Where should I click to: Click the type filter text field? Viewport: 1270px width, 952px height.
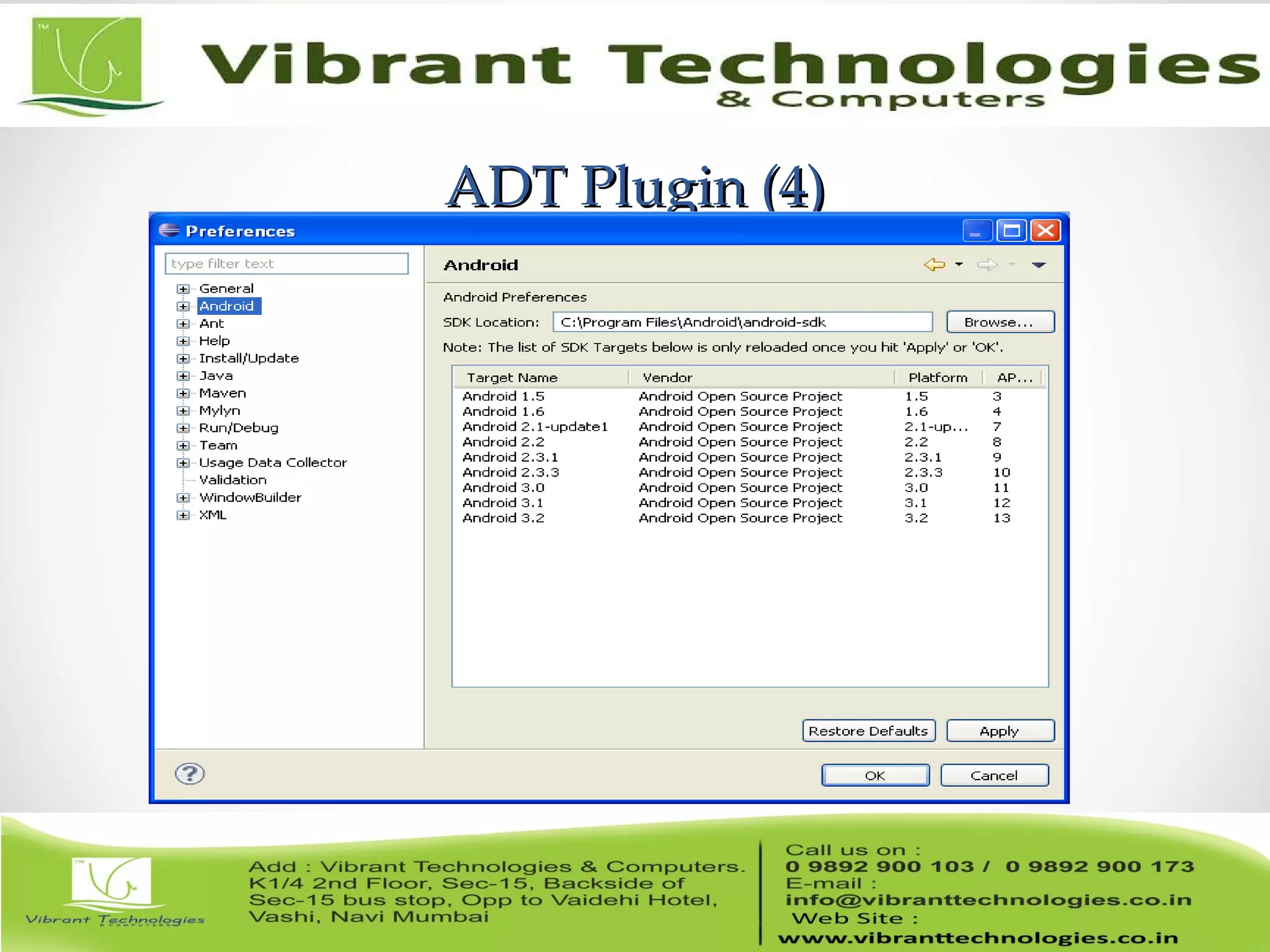286,263
